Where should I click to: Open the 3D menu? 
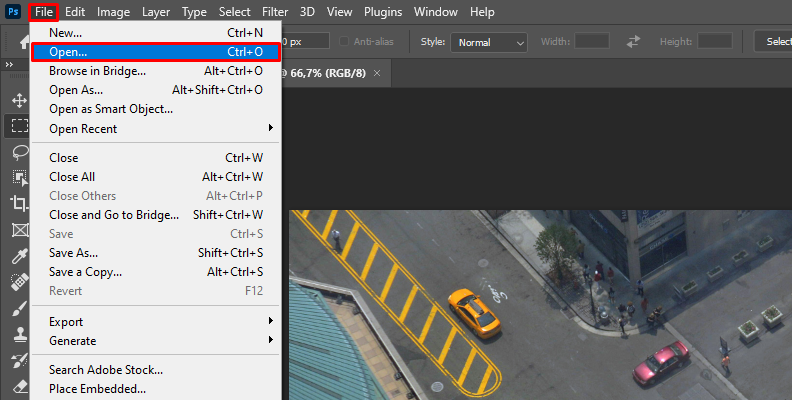point(307,12)
